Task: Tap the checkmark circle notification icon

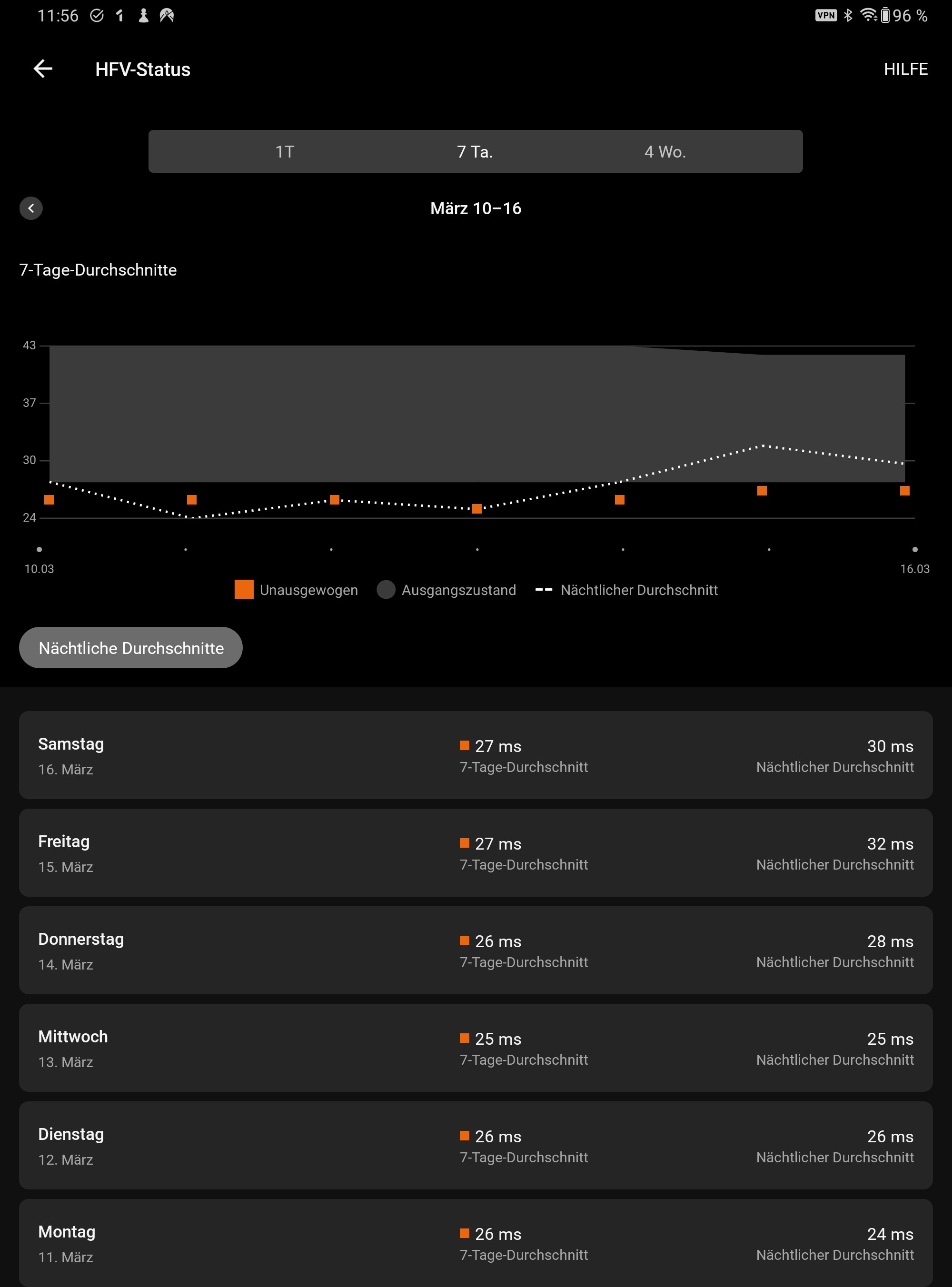Action: click(97, 16)
